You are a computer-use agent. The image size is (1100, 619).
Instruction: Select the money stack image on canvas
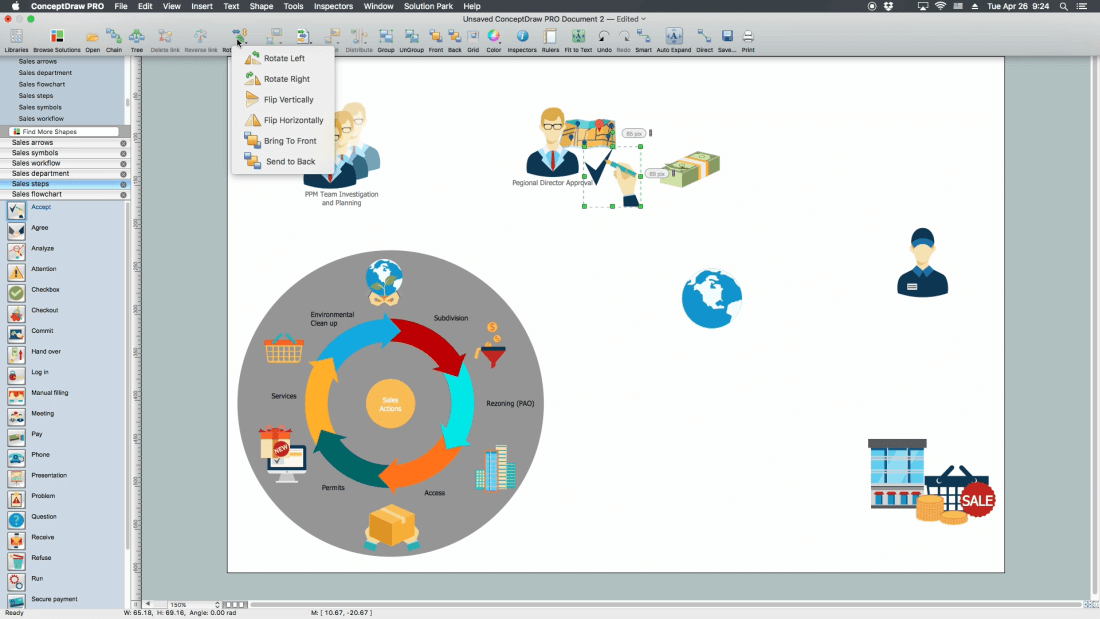[x=690, y=169]
